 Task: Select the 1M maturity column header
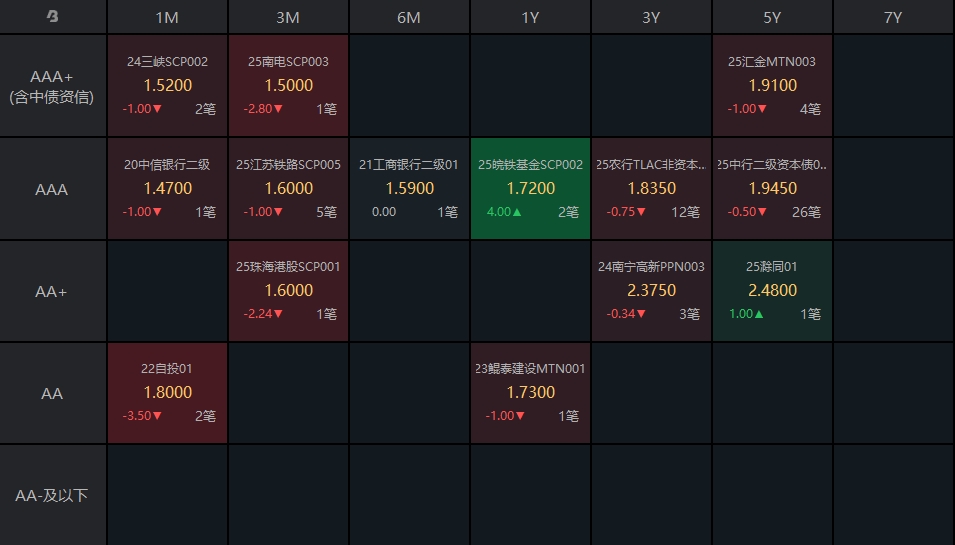point(168,17)
